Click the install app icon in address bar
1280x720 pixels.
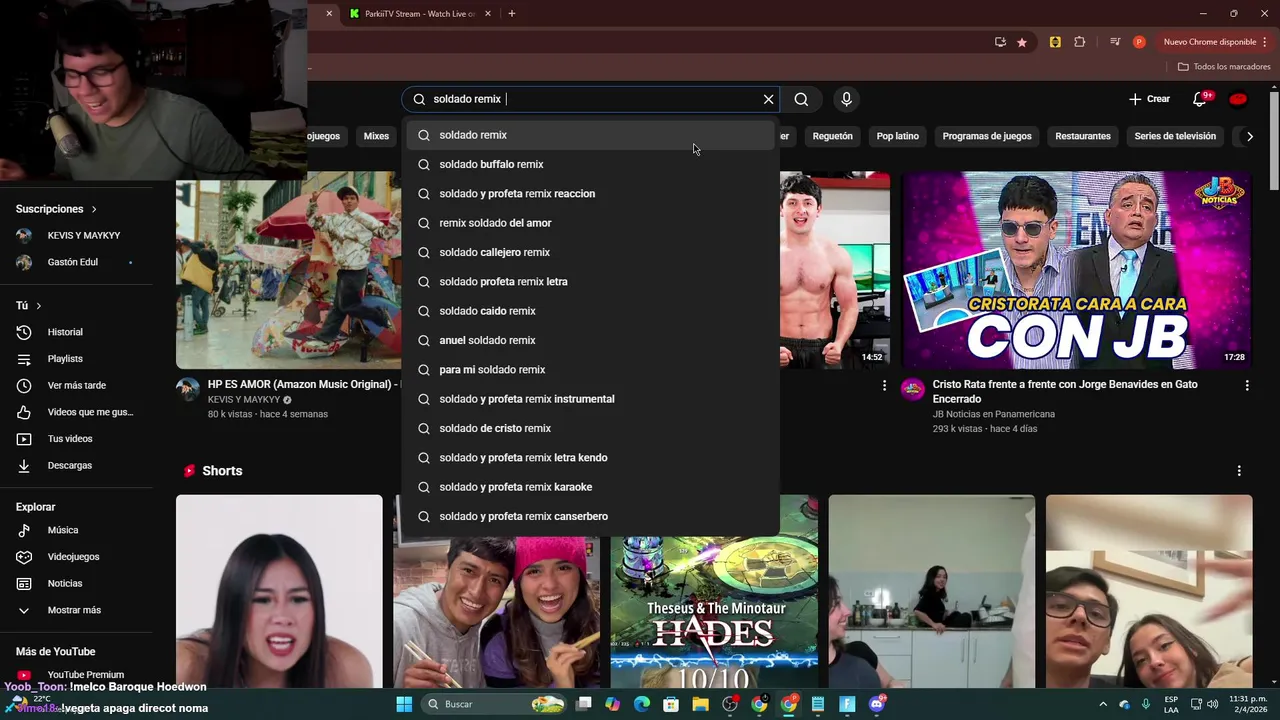(x=1000, y=42)
